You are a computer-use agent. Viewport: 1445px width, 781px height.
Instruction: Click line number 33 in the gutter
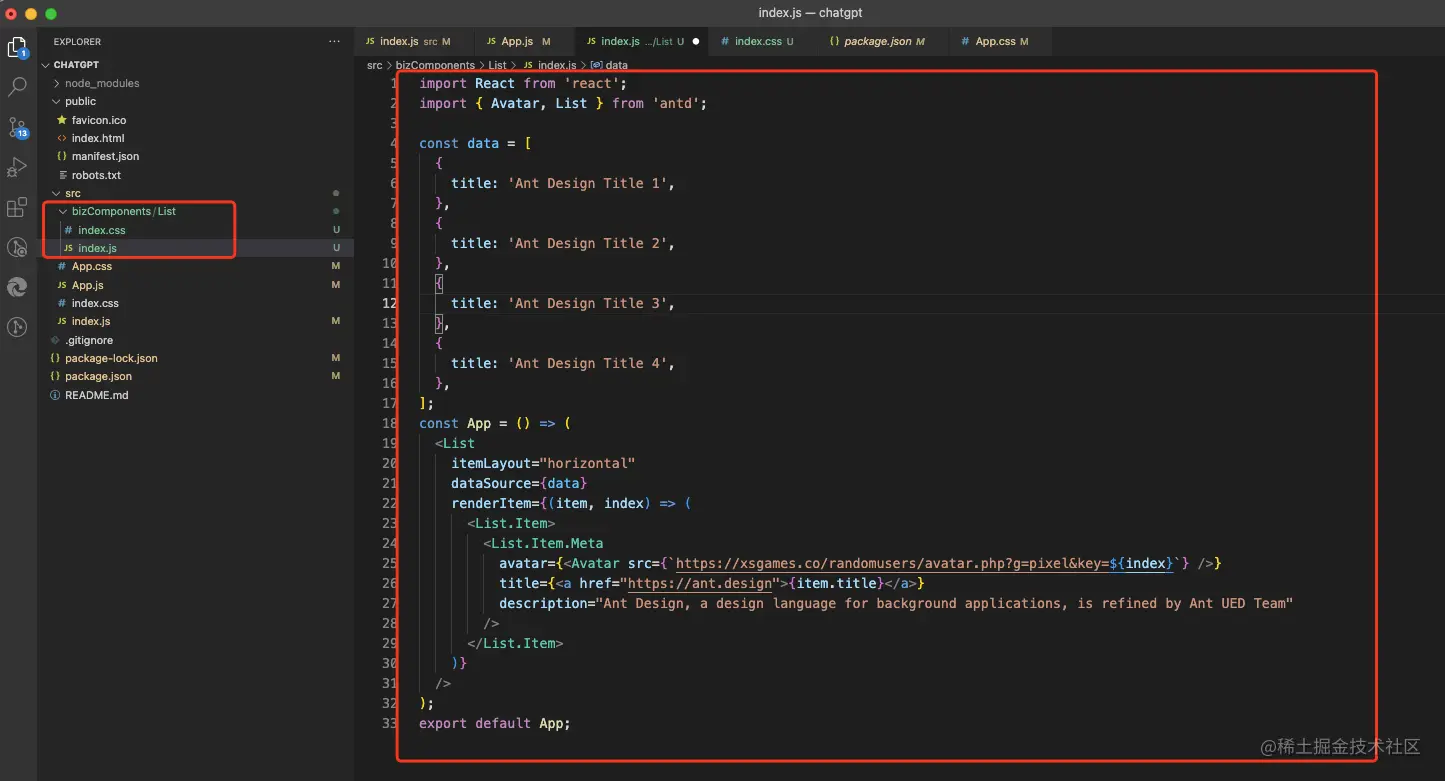[390, 723]
